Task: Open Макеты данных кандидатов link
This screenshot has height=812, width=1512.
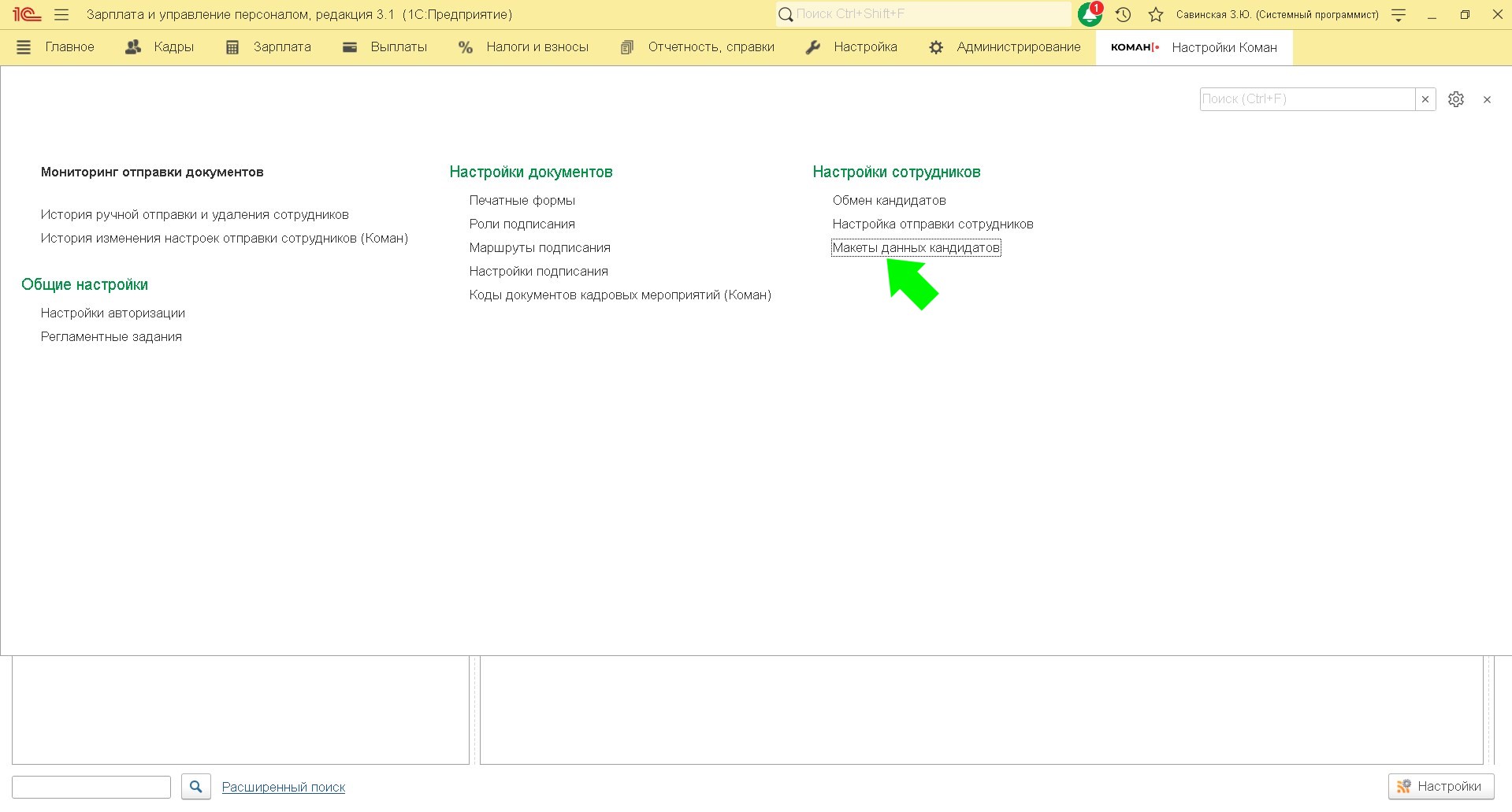Action: tap(916, 247)
